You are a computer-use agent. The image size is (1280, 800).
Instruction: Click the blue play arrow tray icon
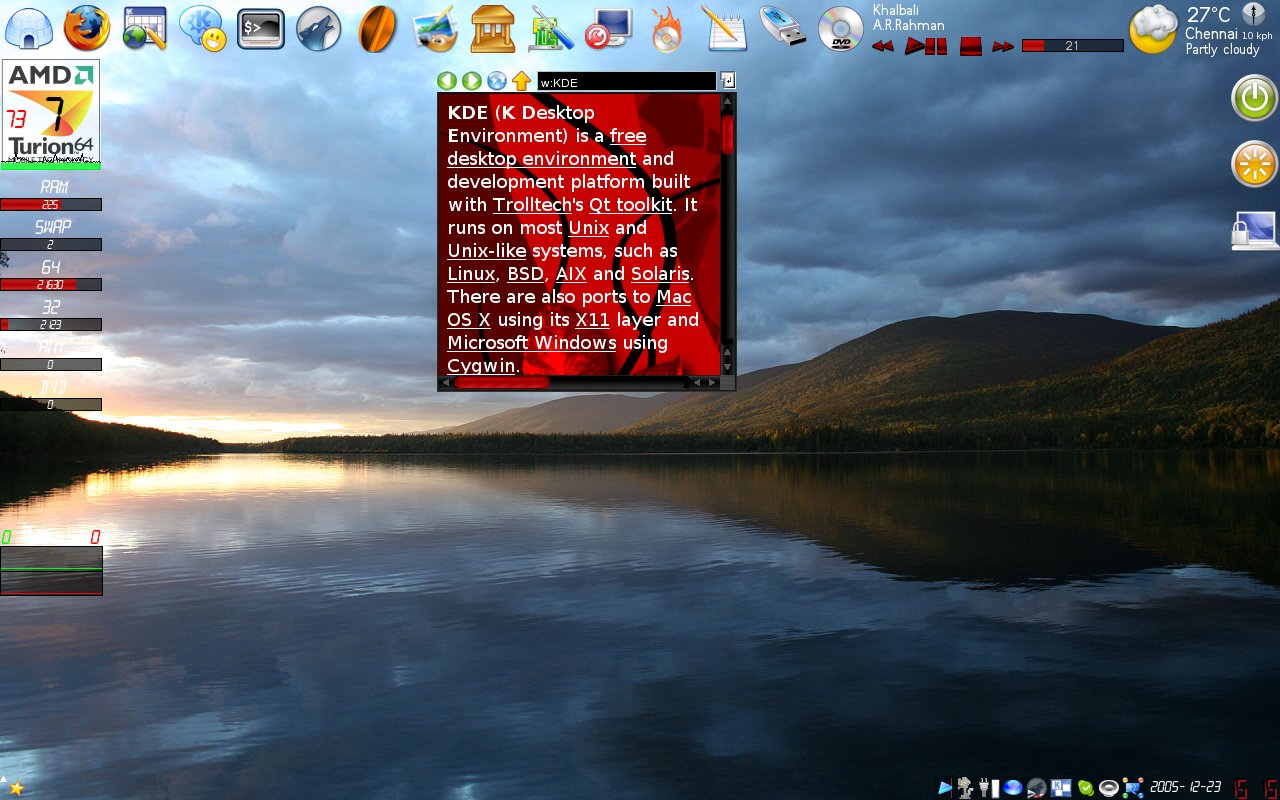(945, 788)
